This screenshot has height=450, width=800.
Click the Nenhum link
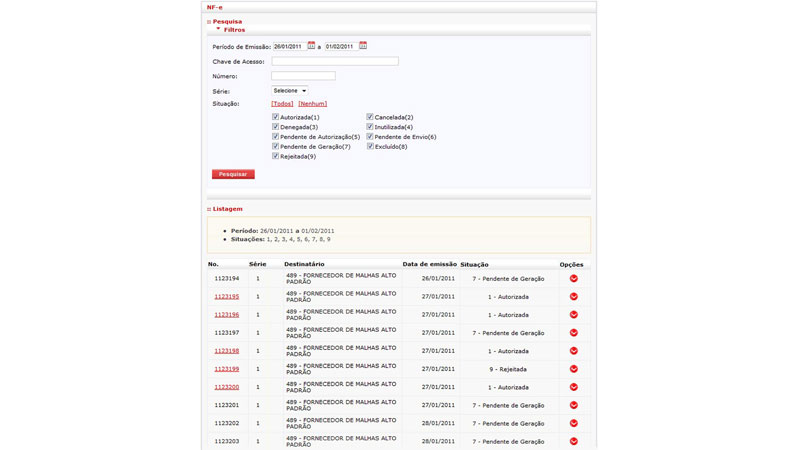pyautogui.click(x=312, y=104)
